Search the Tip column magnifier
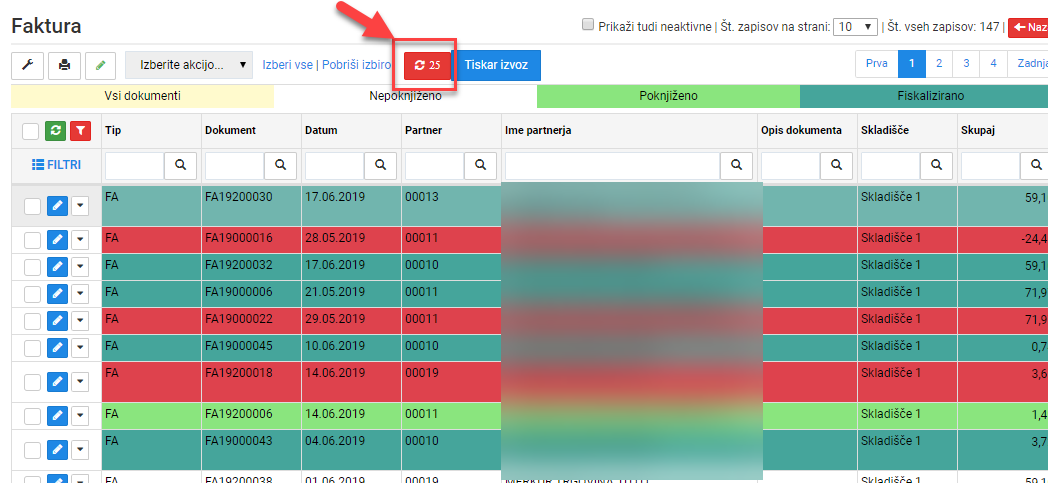Screen dimensions: 1048x483 [180, 166]
